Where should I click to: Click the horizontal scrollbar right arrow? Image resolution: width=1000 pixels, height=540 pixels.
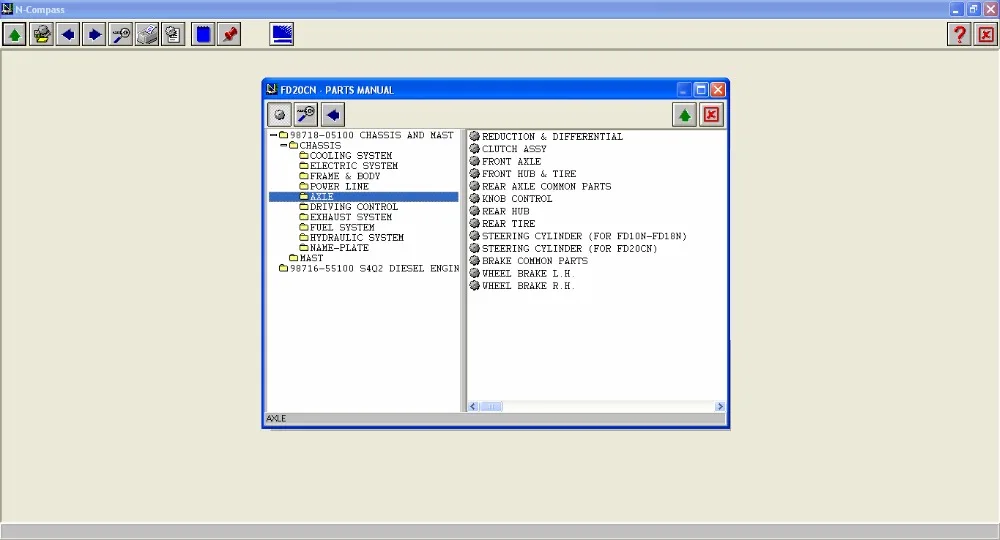pyautogui.click(x=720, y=406)
